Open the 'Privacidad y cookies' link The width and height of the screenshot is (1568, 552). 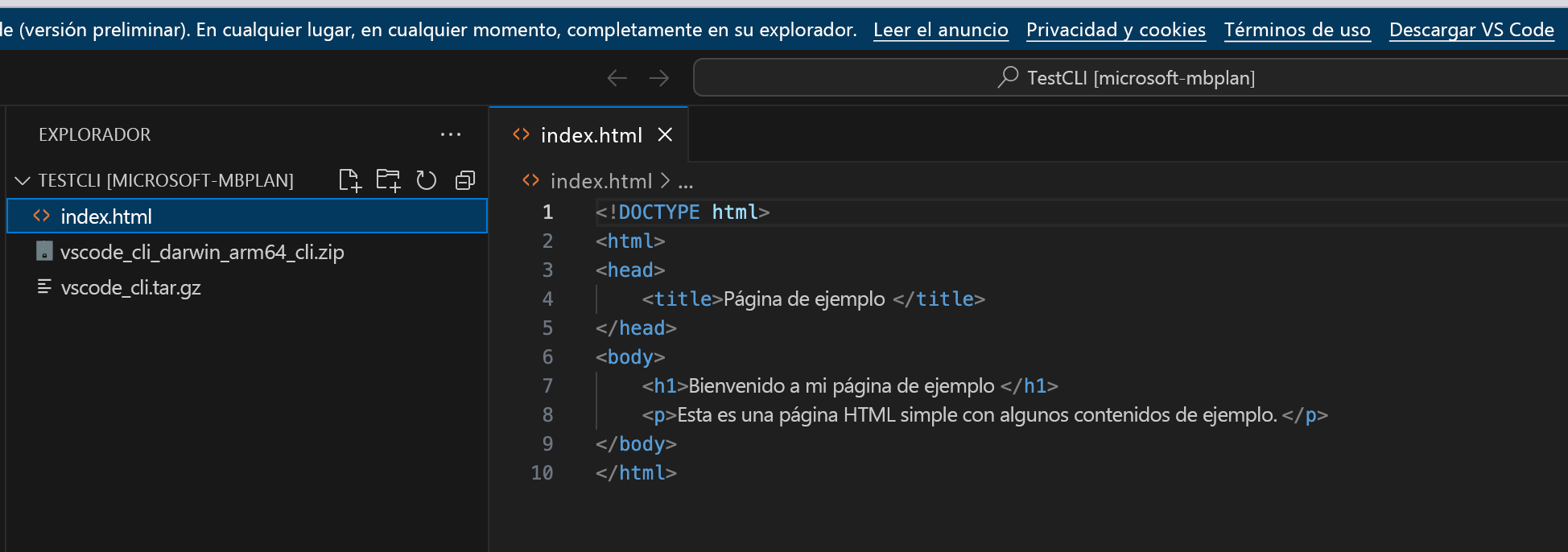[x=1116, y=30]
